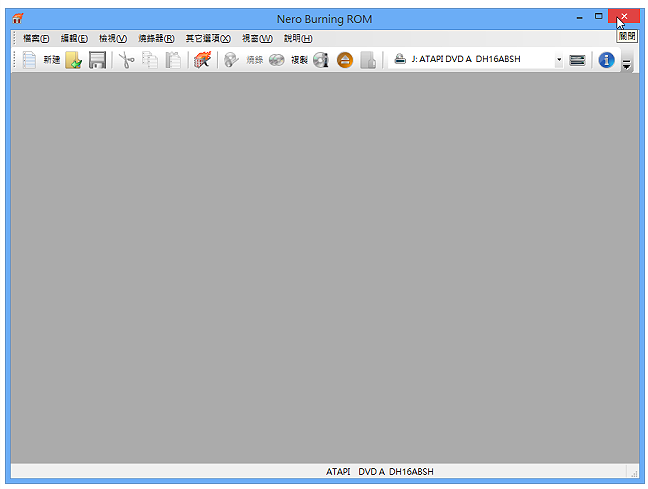Click the 複製 copy label
The height and width of the screenshot is (489, 648).
point(299,60)
